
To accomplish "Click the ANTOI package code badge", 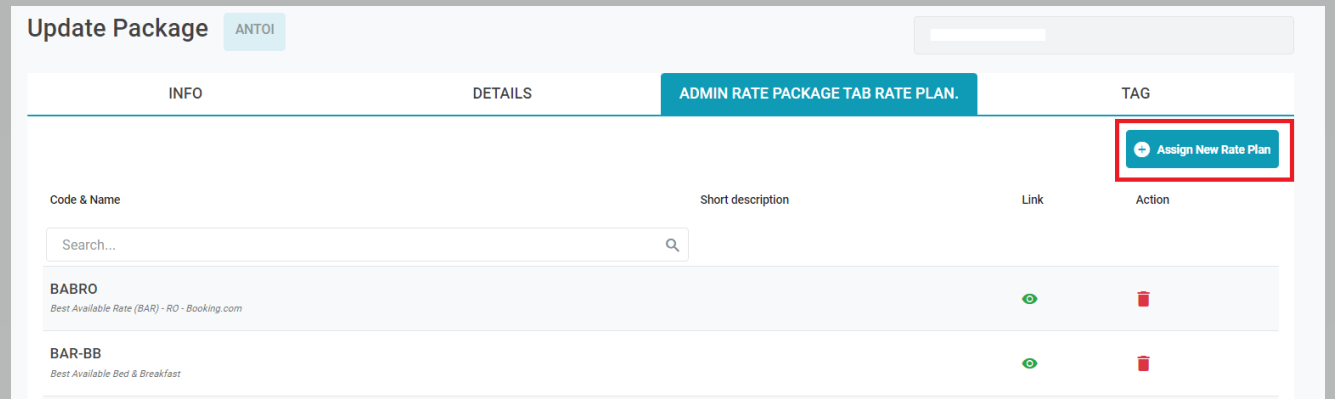I will [254, 30].
